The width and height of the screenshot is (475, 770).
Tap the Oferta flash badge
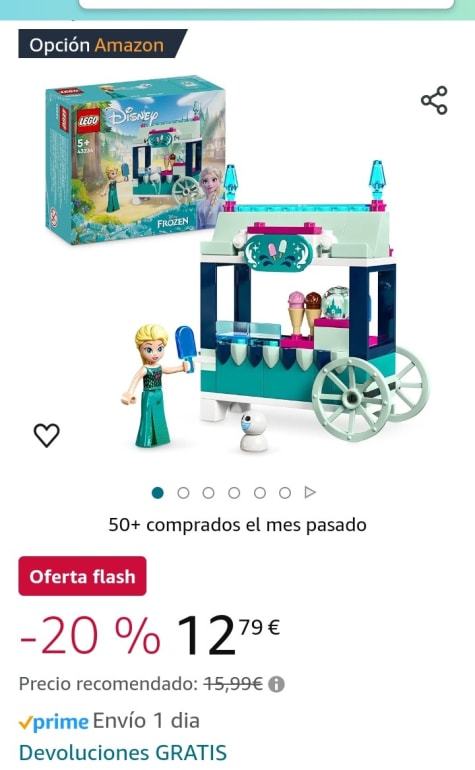click(83, 576)
